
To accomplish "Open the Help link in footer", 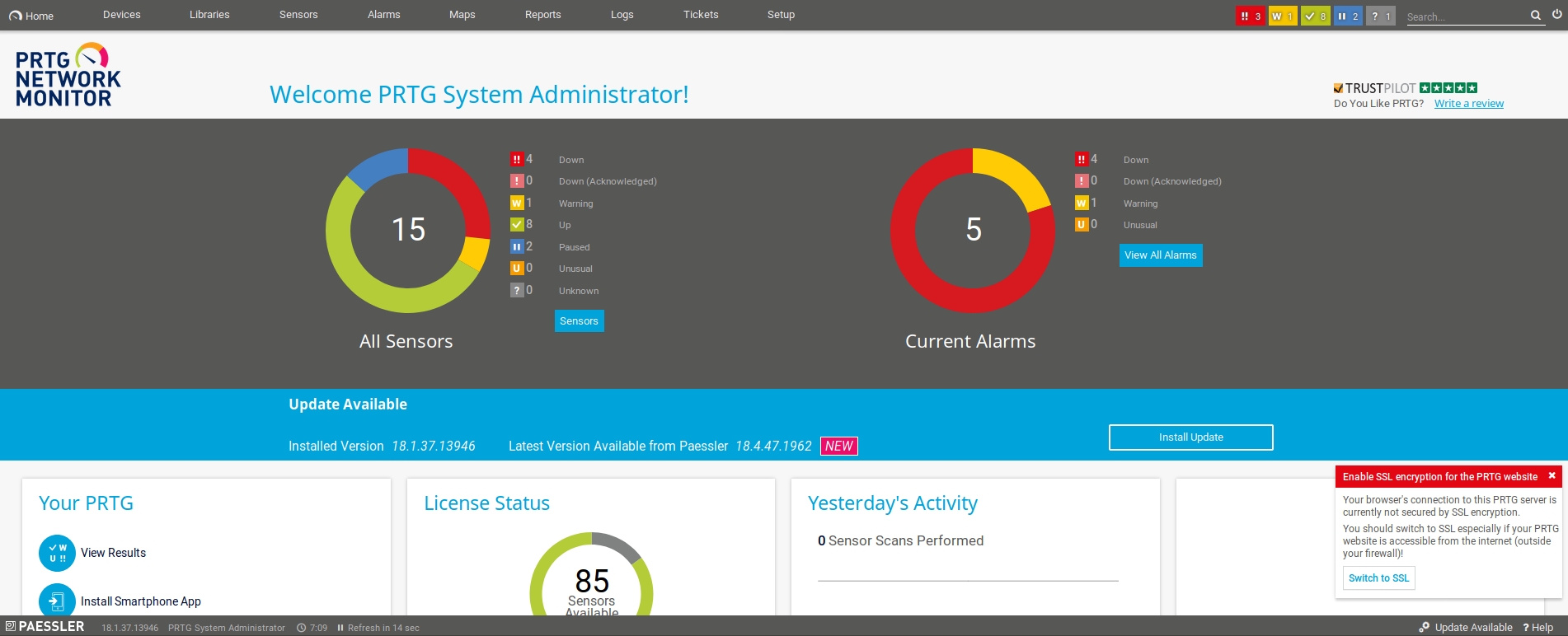I will click(1538, 628).
